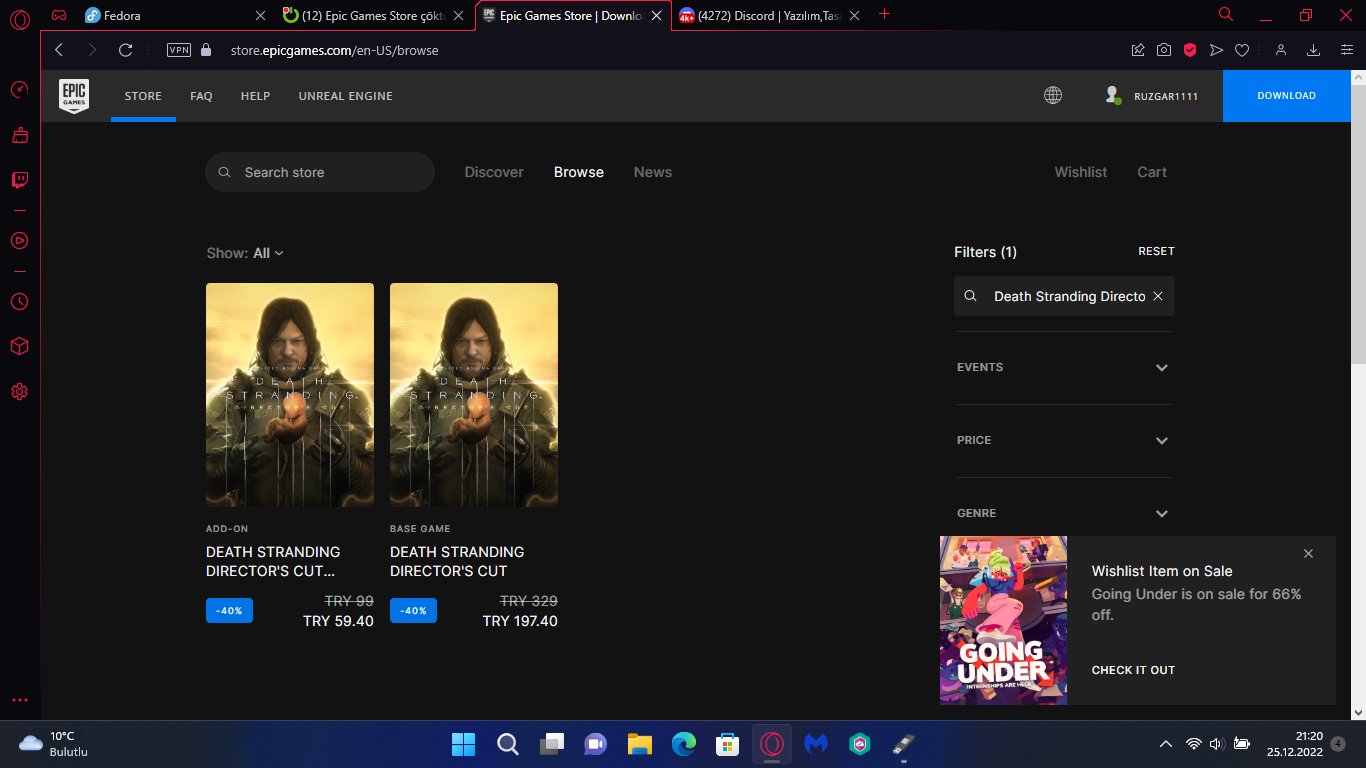The image size is (1366, 768).
Task: Click the blue DOWNLOAD button
Action: click(x=1287, y=96)
